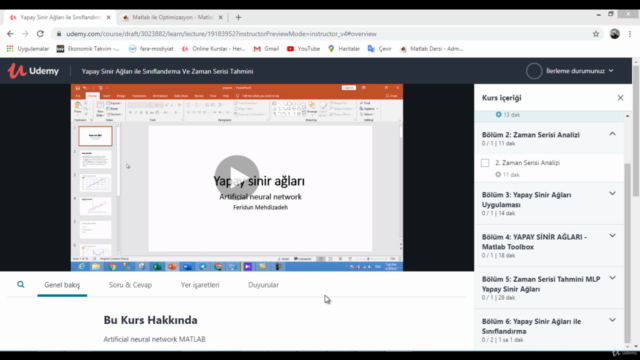This screenshot has height=360, width=640.
Task: Open fara-modiyiat bookmark
Action: pyautogui.click(x=151, y=49)
